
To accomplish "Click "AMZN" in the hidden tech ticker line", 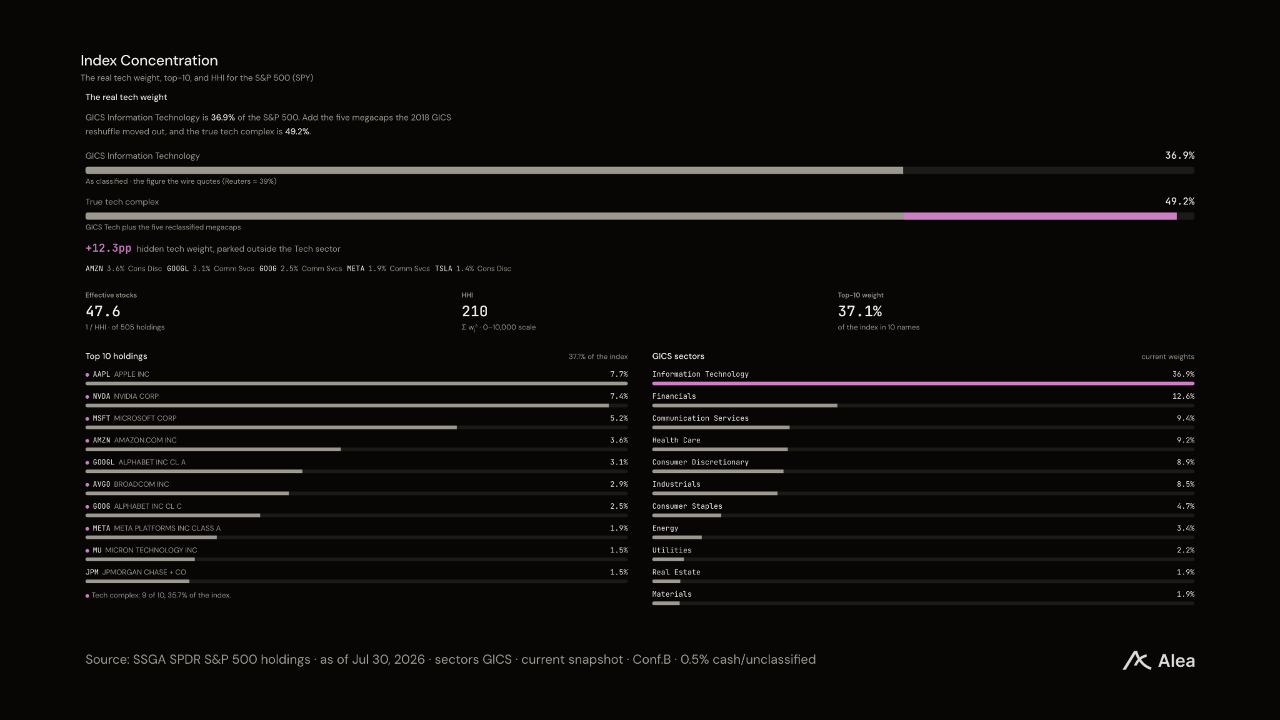I will click(x=94, y=268).
